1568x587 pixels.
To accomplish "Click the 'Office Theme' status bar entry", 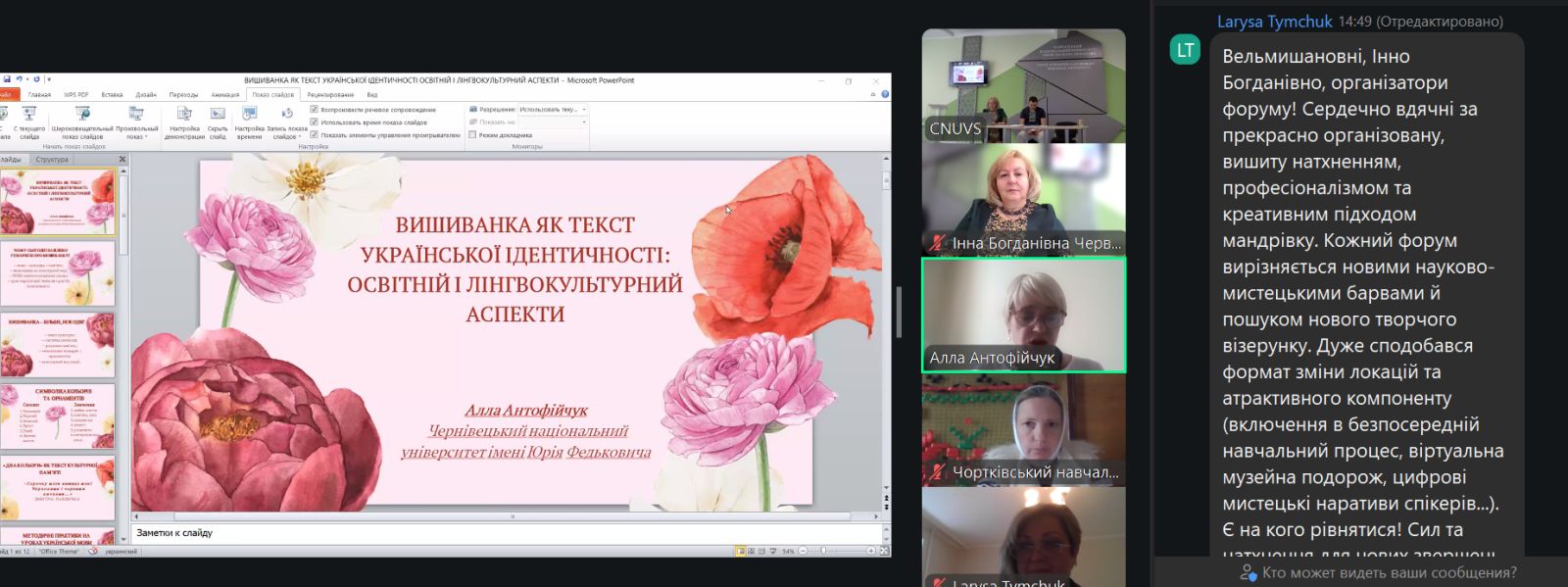I will [60, 551].
